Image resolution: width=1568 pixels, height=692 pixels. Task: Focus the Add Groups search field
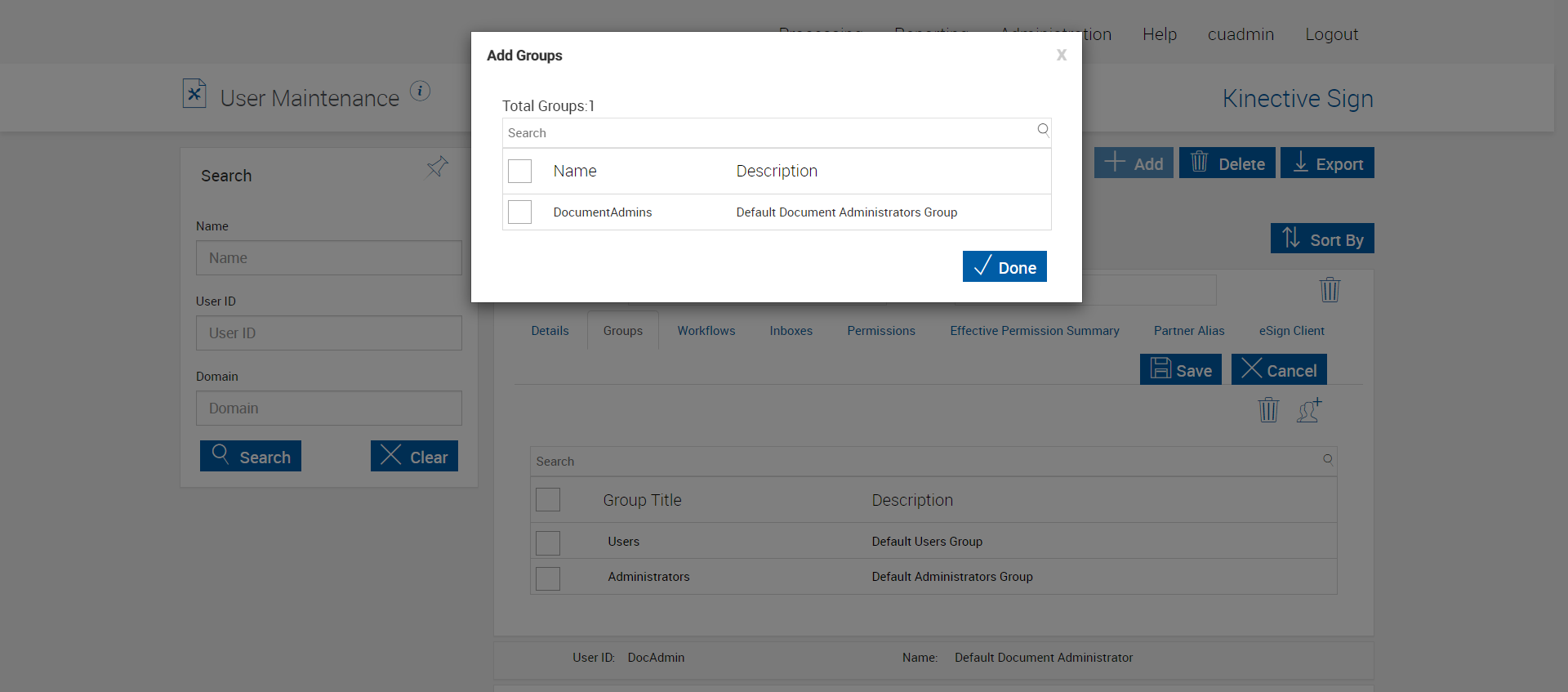(768, 133)
